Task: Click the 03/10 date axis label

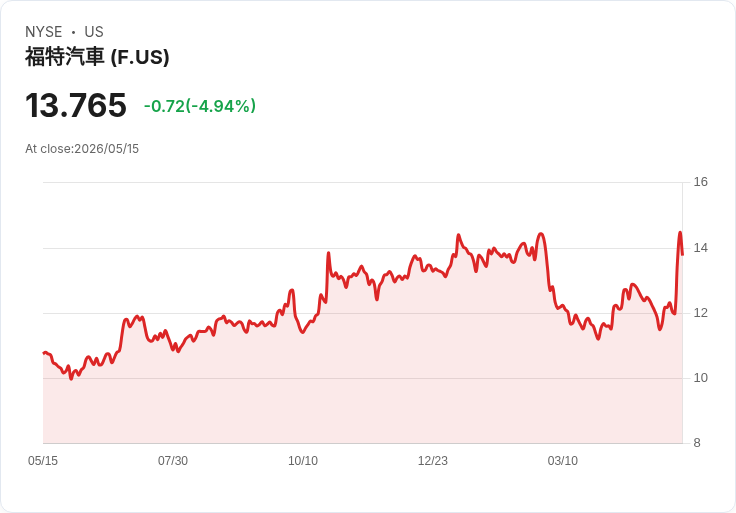Action: pos(563,461)
